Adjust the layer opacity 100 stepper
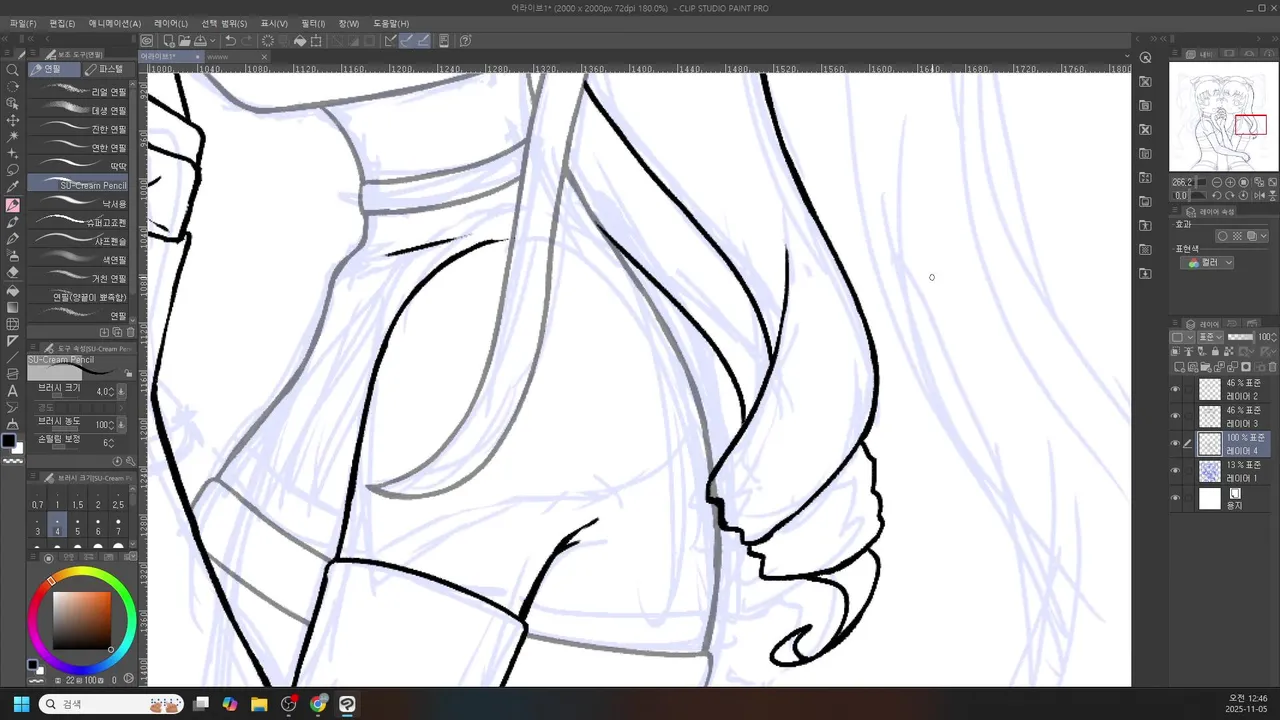Screen dimensions: 1280x720 pos(1276,338)
